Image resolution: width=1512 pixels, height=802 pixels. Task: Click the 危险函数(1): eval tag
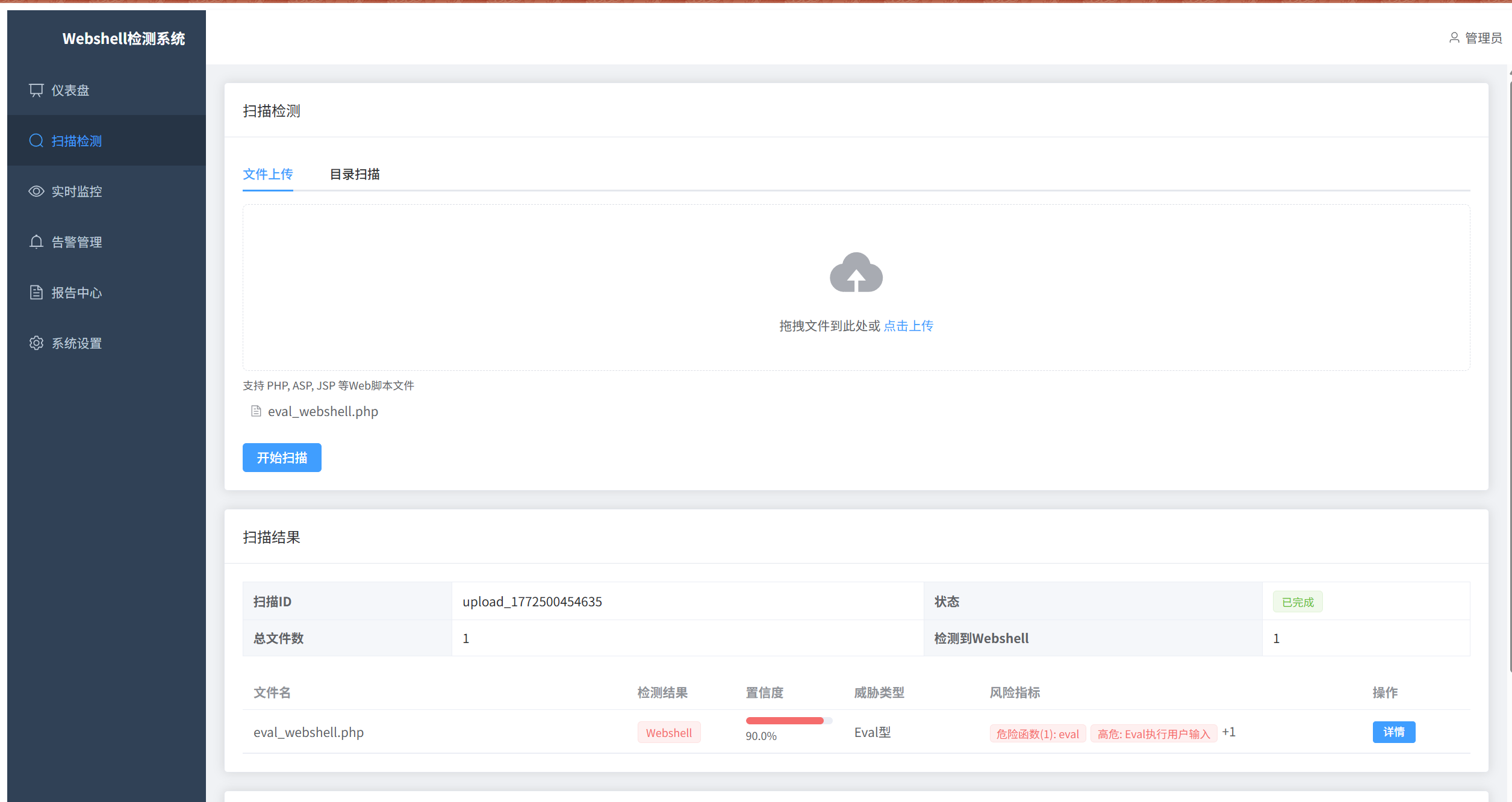pyautogui.click(x=1037, y=734)
